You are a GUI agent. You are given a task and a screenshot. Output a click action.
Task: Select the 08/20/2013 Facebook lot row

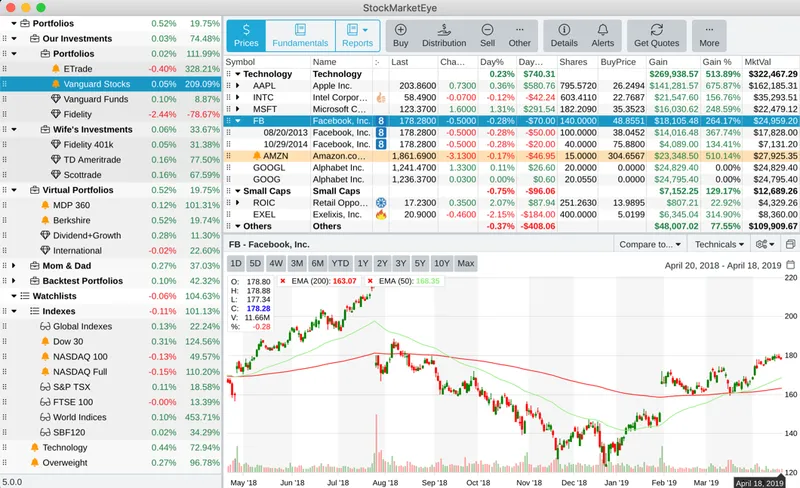pos(512,133)
